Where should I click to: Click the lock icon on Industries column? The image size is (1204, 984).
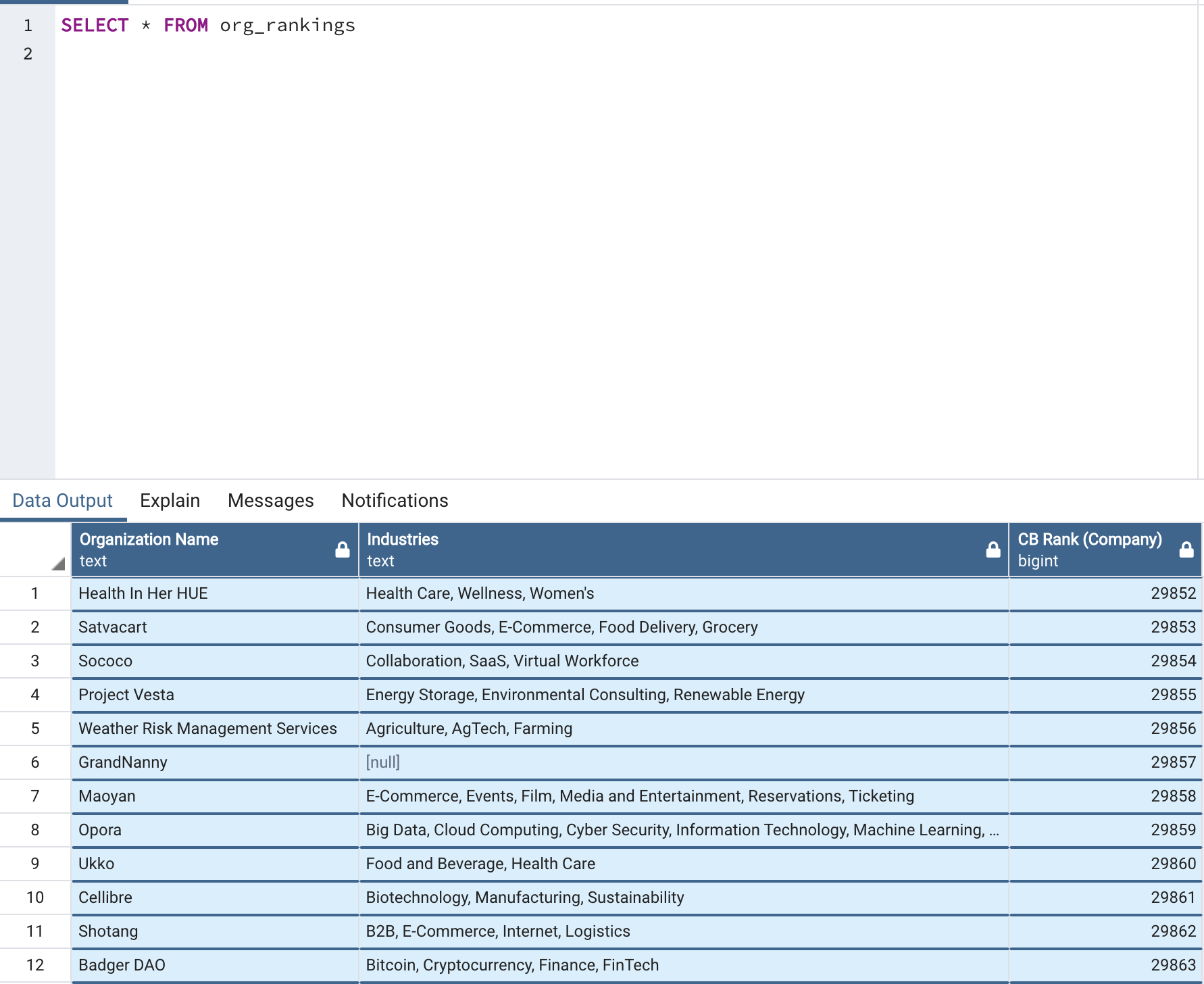coord(993,549)
